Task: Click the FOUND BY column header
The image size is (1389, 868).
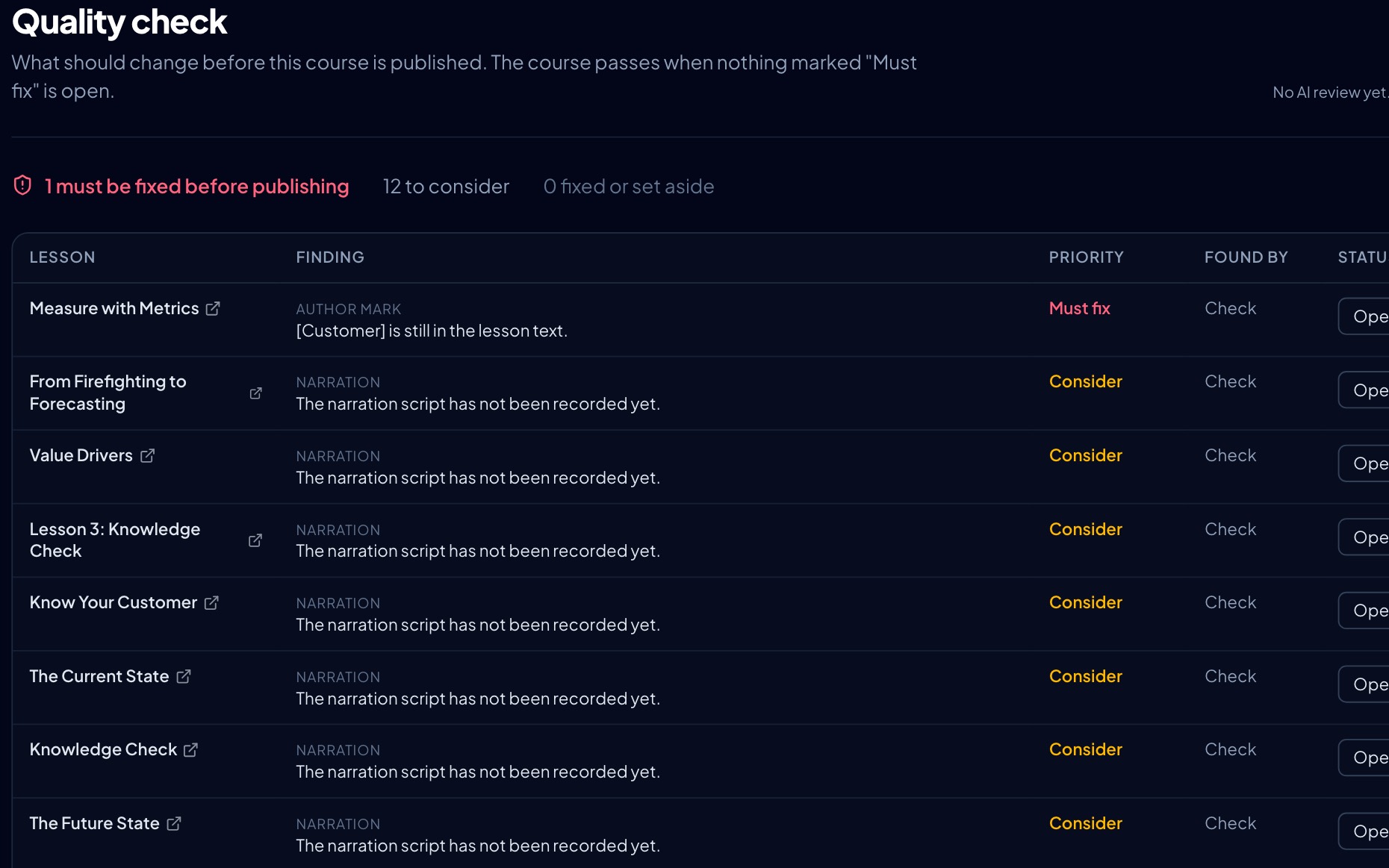Action: (1246, 257)
